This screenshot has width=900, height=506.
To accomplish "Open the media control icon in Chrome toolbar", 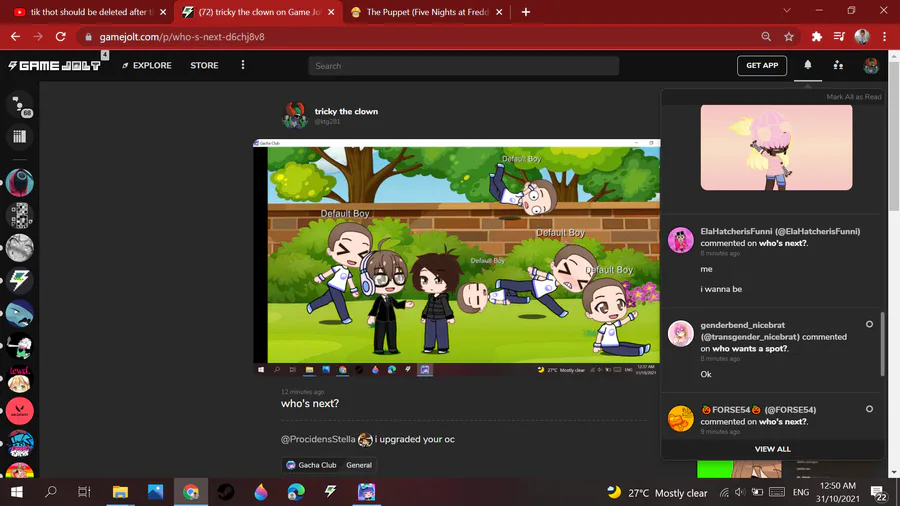I will (x=839, y=37).
